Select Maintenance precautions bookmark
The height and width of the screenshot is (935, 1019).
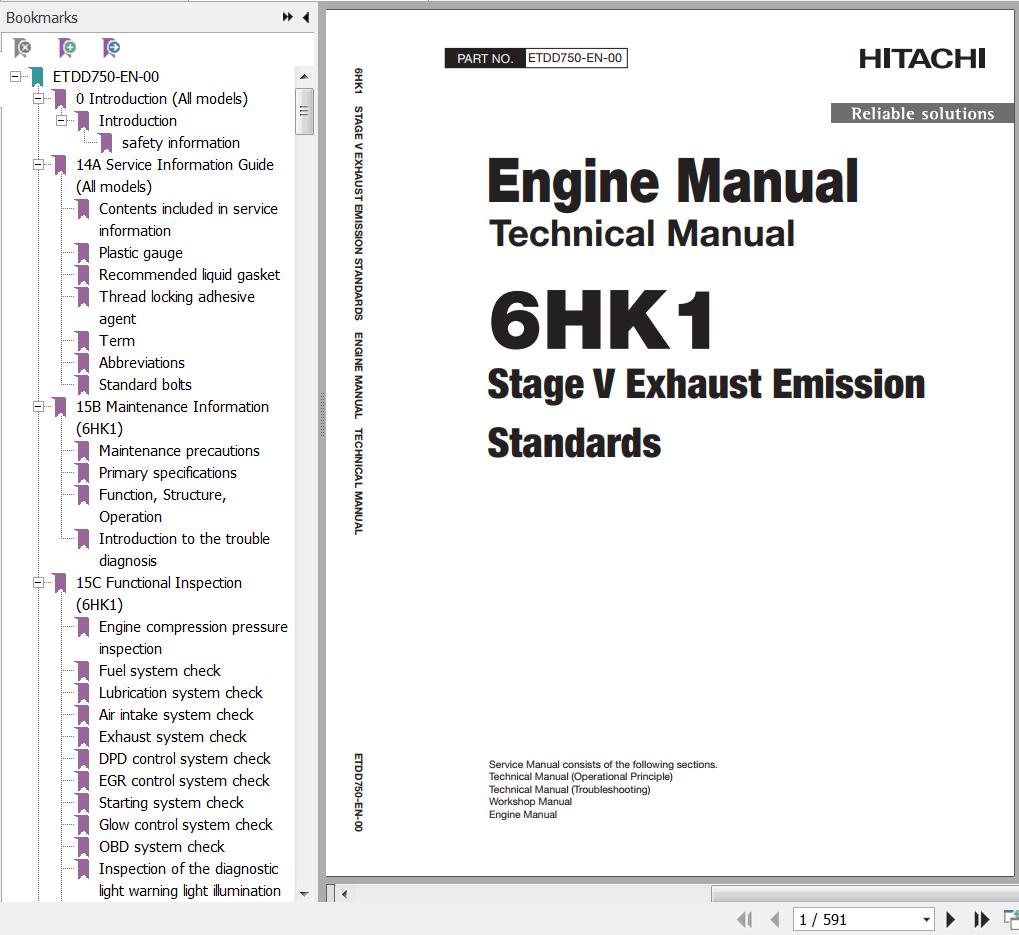click(x=179, y=451)
